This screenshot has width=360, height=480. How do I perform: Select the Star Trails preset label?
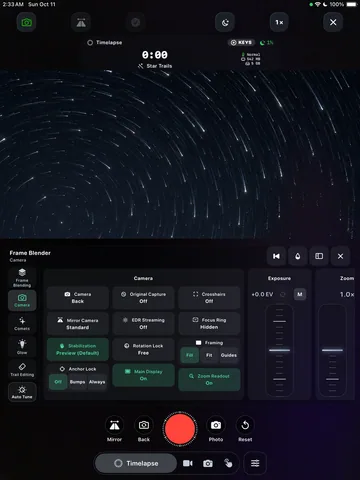point(155,66)
